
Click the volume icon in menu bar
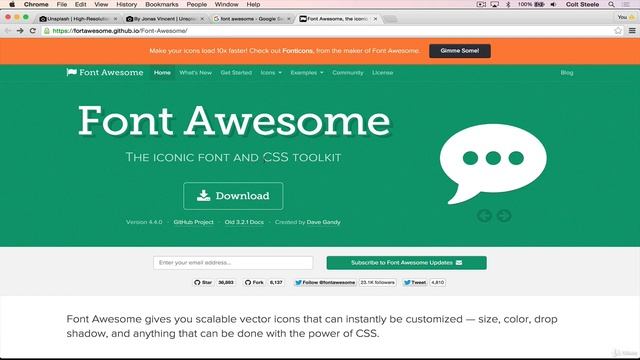pos(553,4)
